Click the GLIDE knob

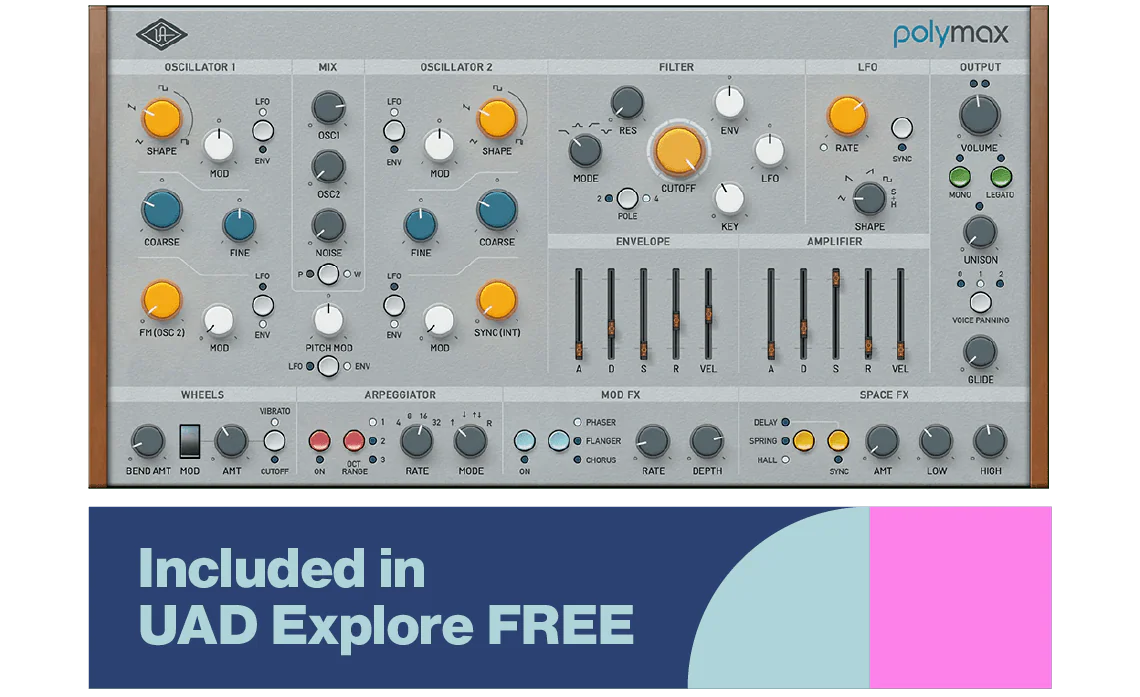(x=979, y=351)
